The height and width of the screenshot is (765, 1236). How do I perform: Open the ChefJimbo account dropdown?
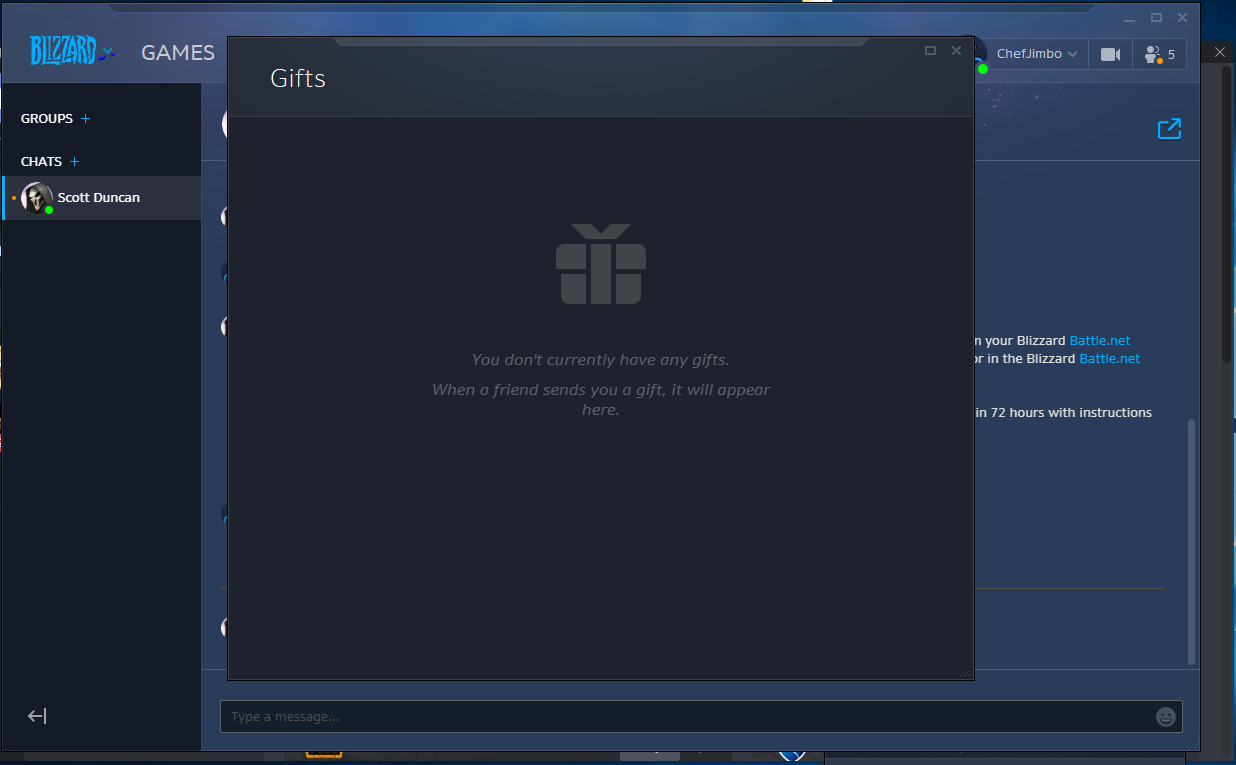tap(1037, 54)
